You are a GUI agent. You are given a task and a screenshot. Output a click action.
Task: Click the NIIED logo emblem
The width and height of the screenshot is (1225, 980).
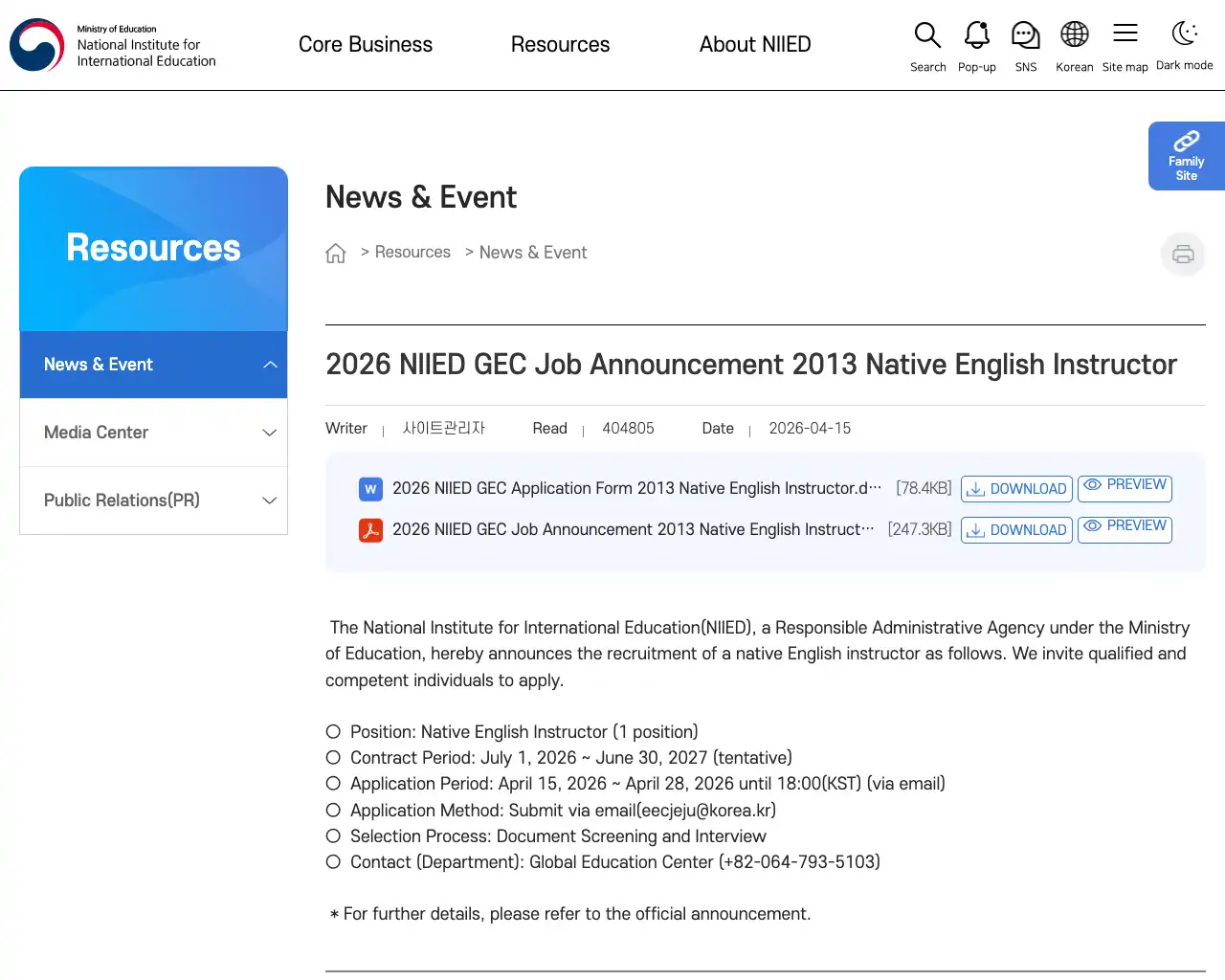click(36, 45)
